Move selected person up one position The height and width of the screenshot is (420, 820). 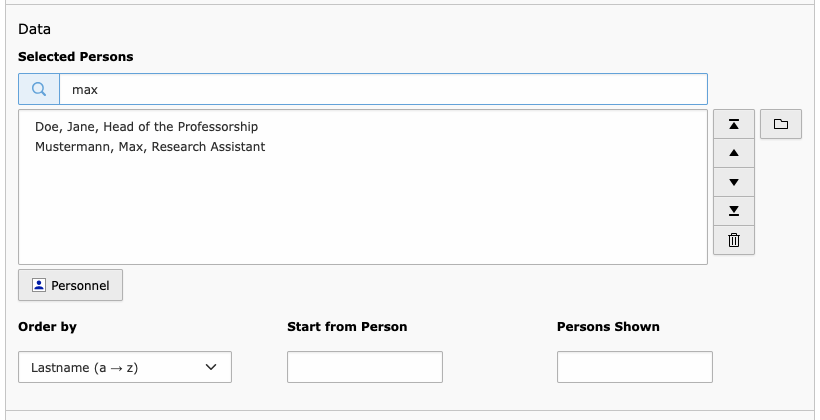pos(734,153)
